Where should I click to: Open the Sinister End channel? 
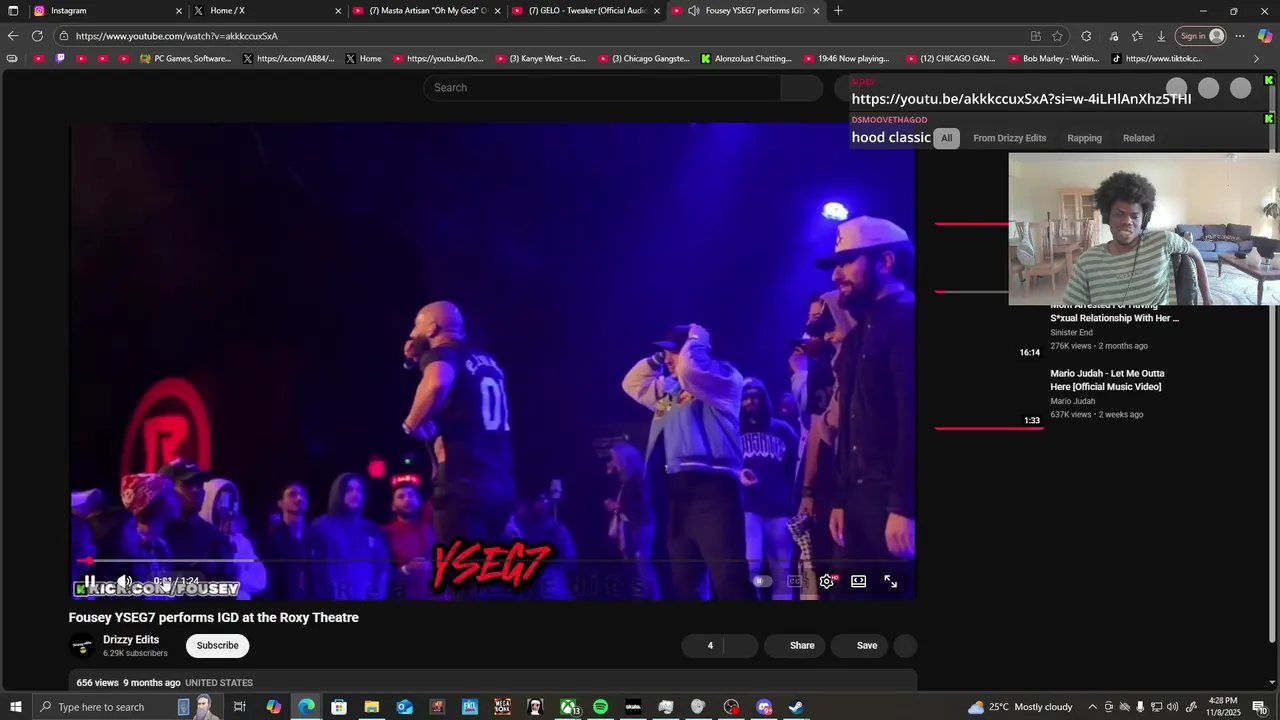1071,332
